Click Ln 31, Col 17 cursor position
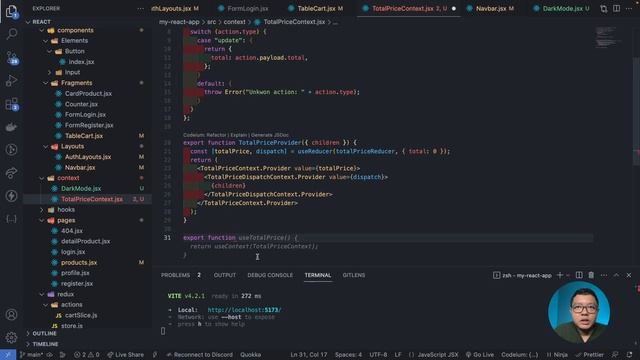The width and height of the screenshot is (640, 360). [x=309, y=355]
